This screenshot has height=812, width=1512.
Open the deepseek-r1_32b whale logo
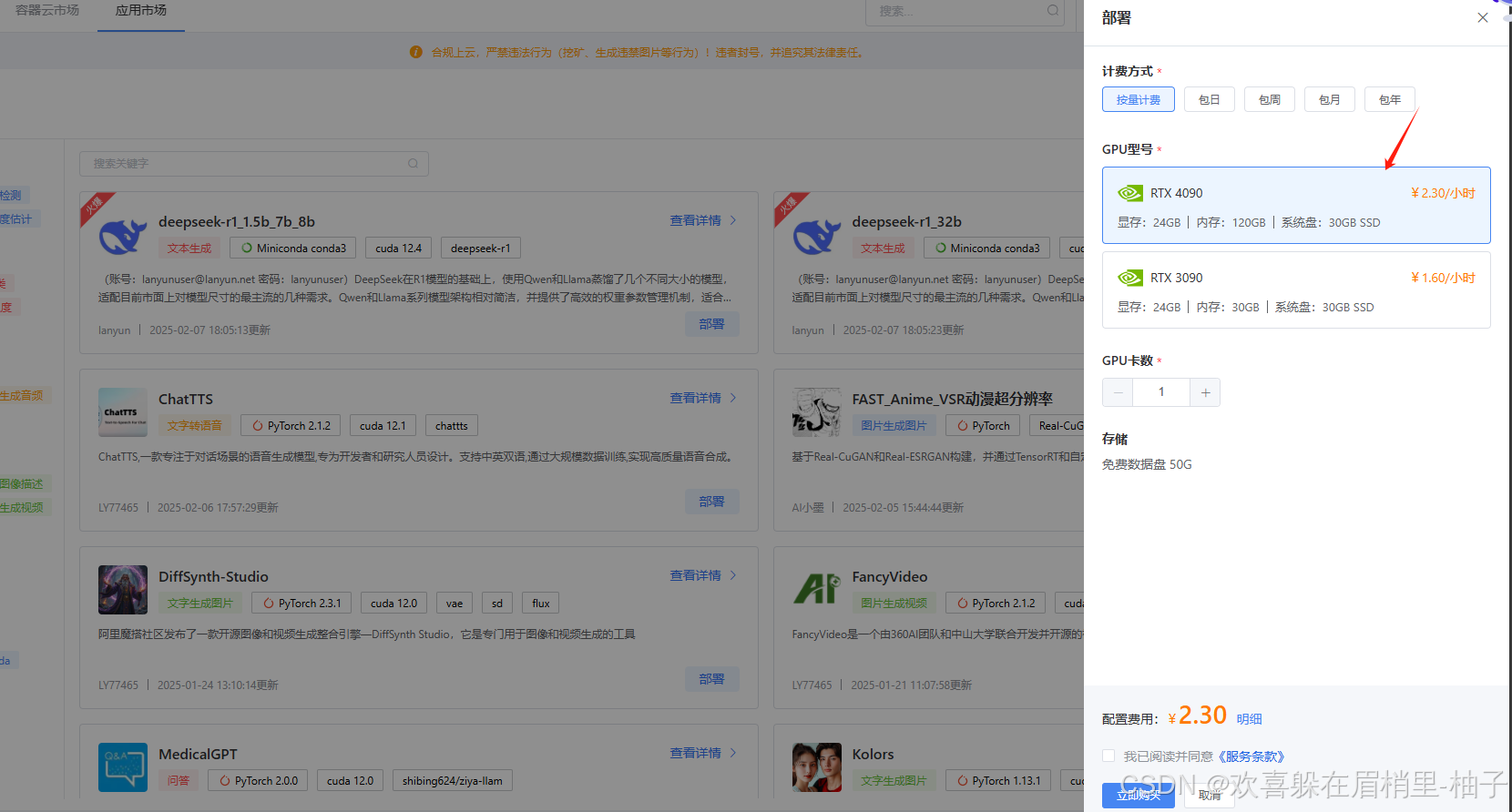[816, 235]
